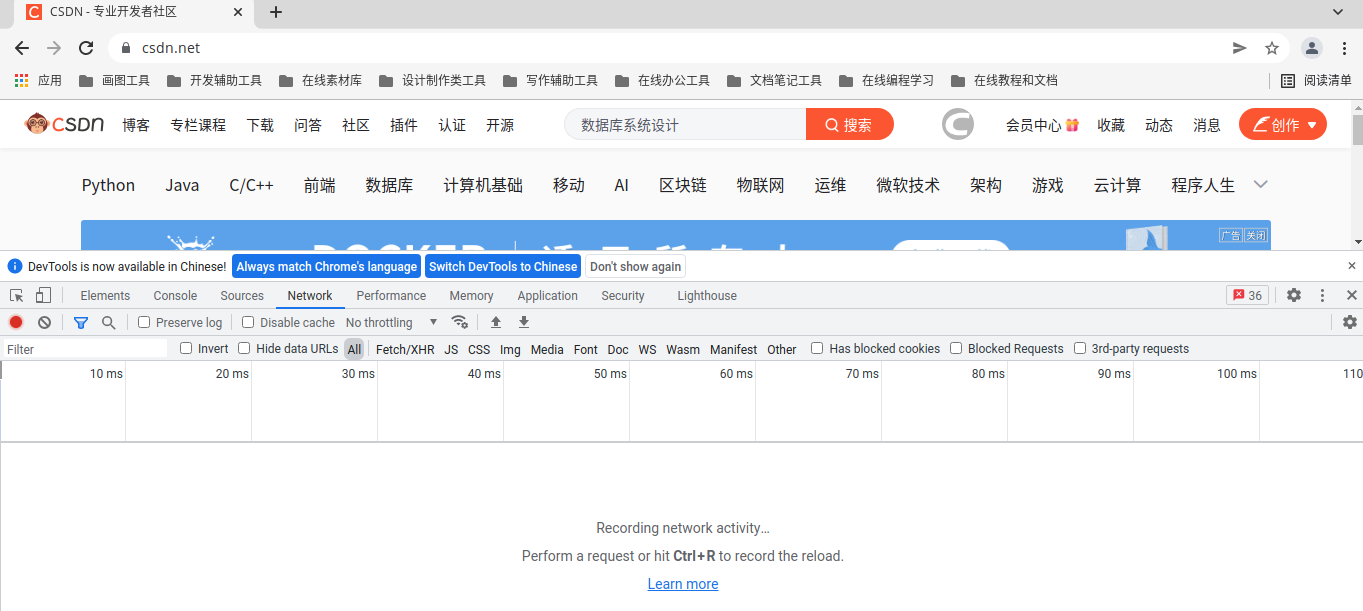Switch to the Console tab
This screenshot has width=1363, height=611.
[175, 295]
